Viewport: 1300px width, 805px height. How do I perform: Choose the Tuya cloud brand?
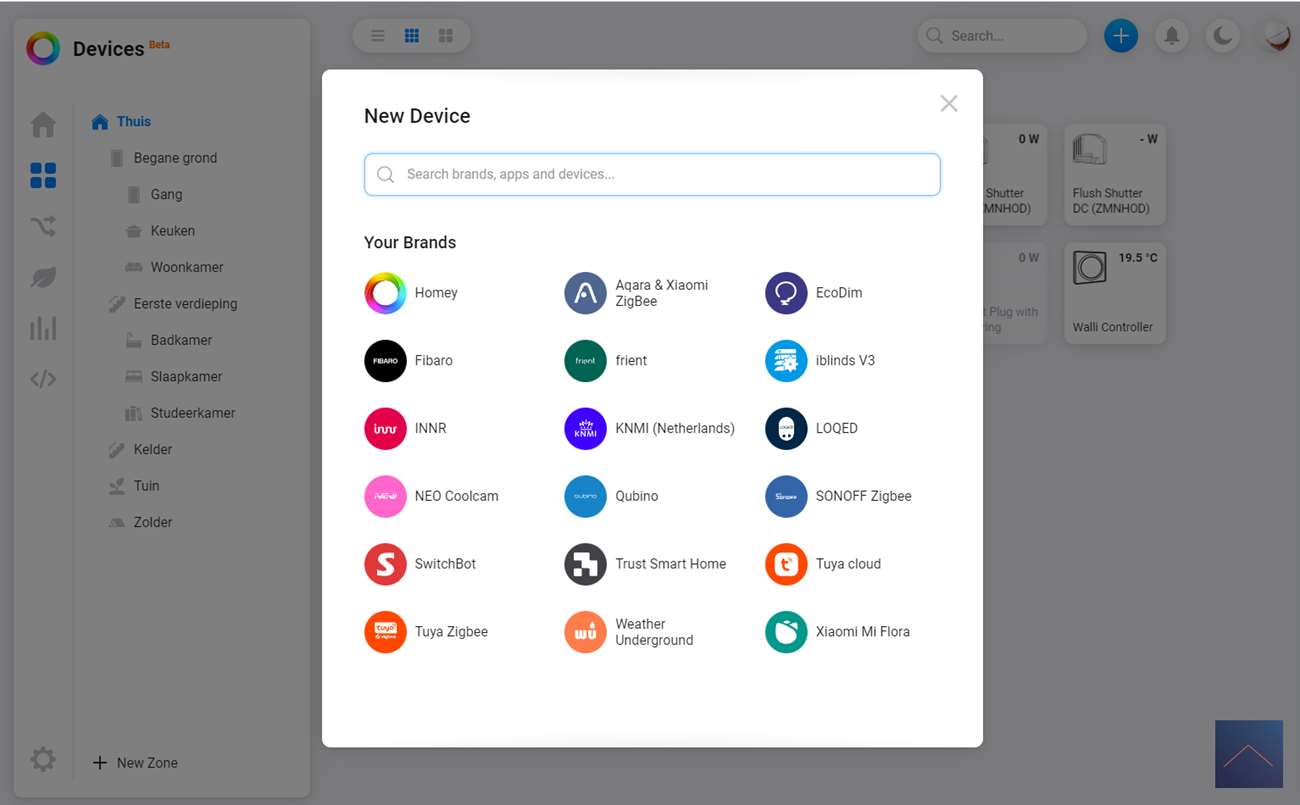click(x=824, y=564)
